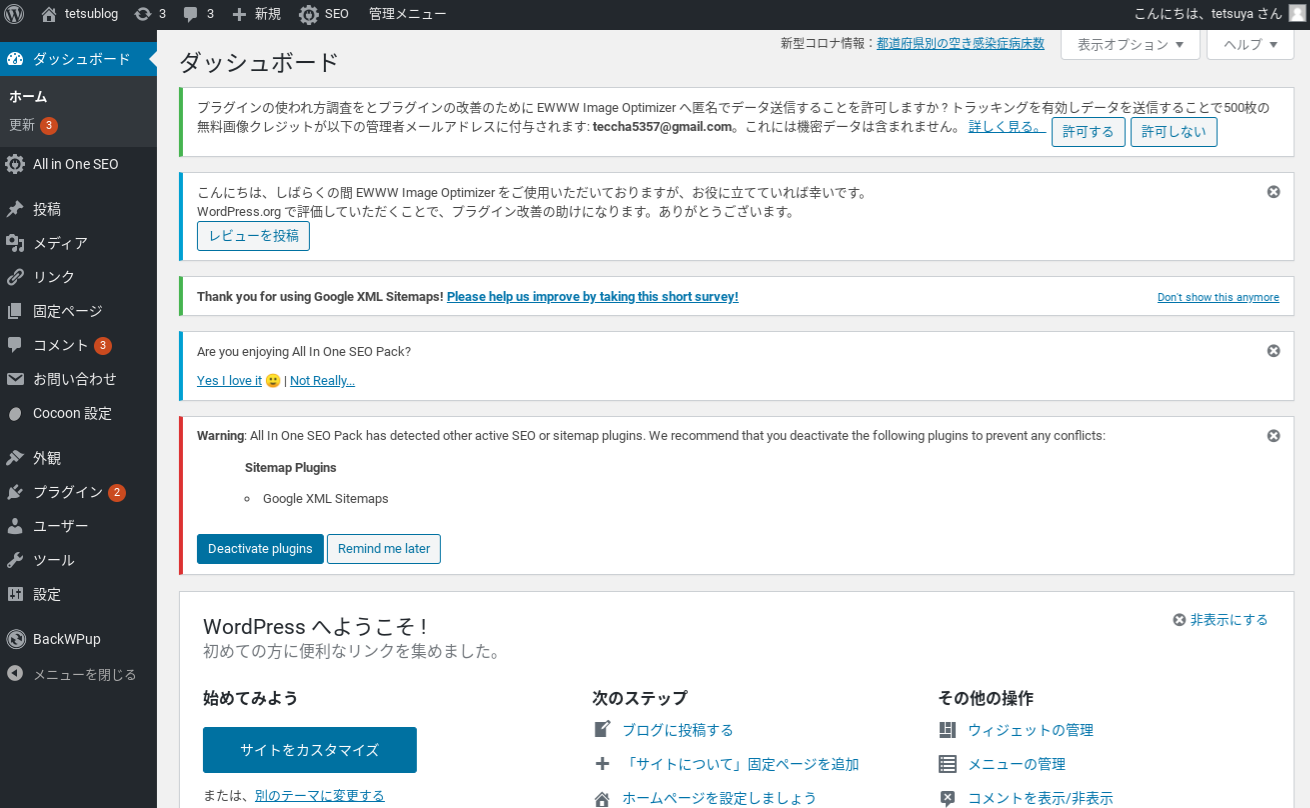Image resolution: width=1310 pixels, height=808 pixels.
Task: Click Yes I love it link
Action: point(229,381)
